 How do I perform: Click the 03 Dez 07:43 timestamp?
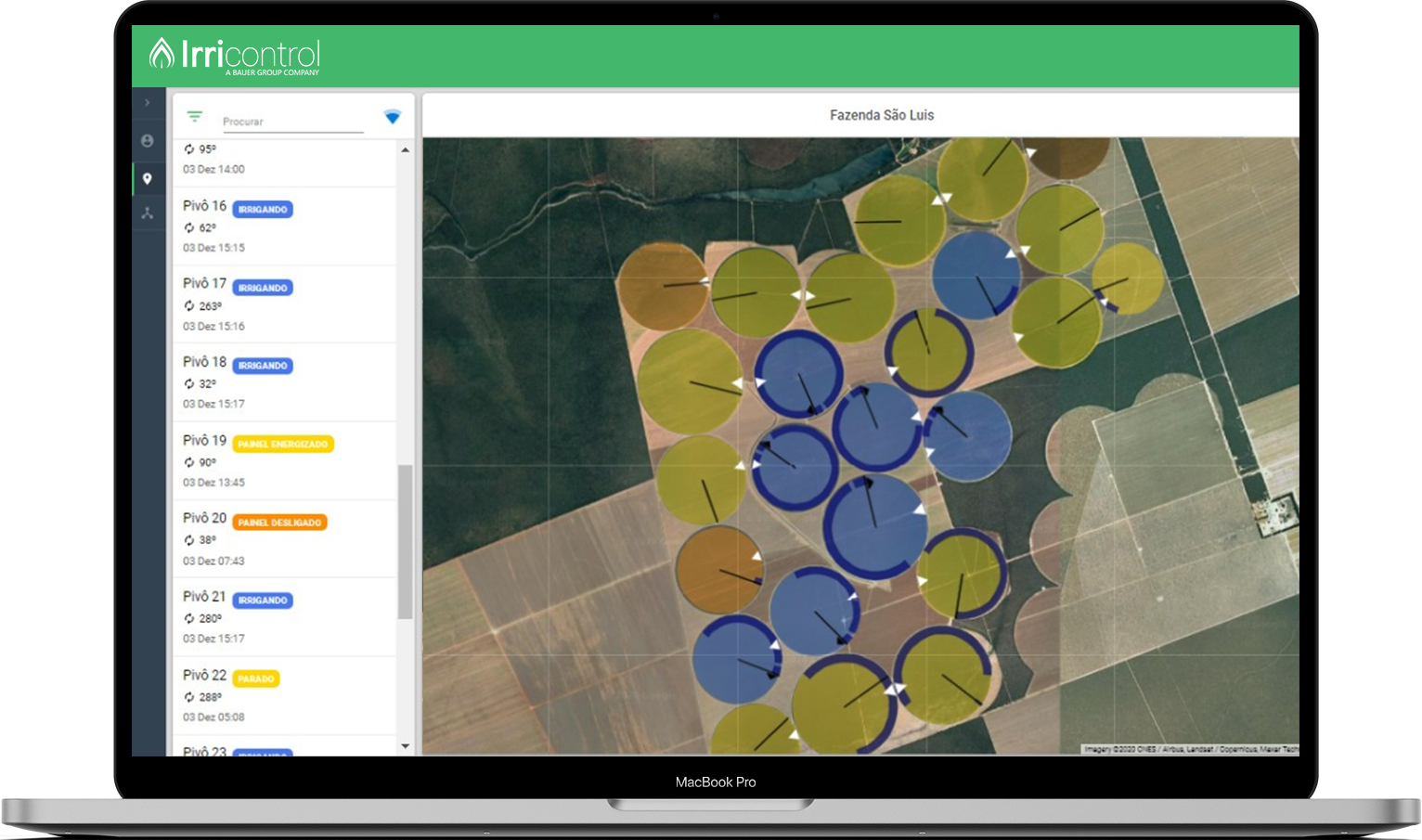(213, 562)
